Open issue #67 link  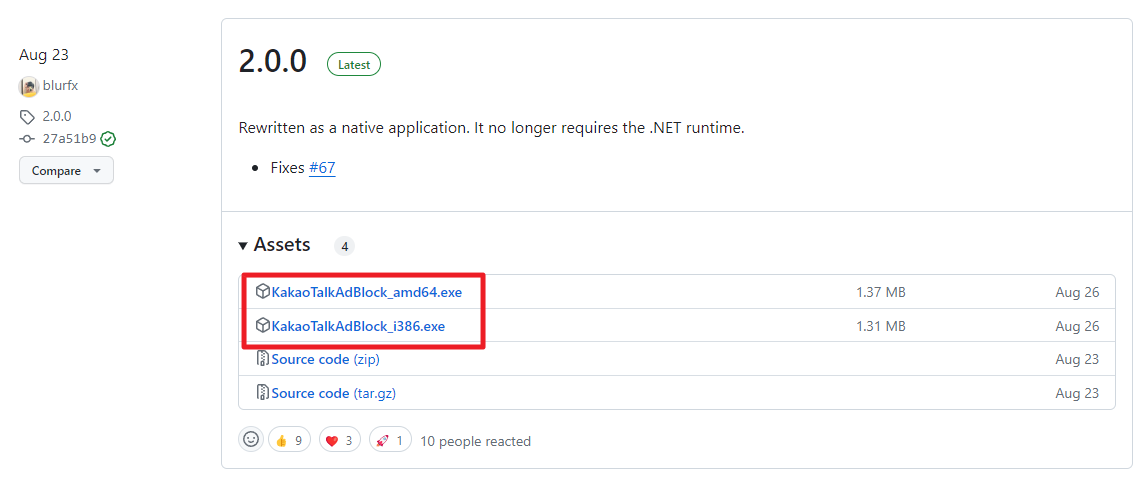pos(322,168)
